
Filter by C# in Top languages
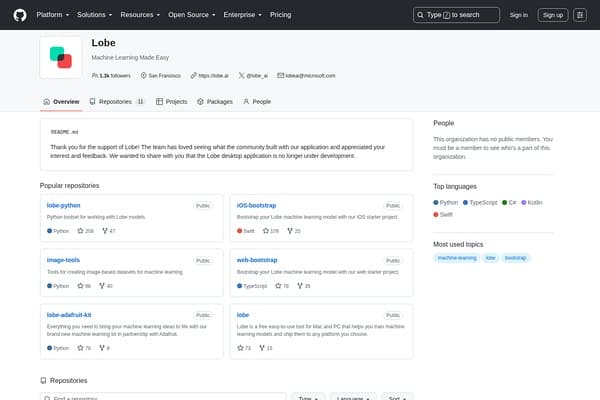[x=509, y=202]
